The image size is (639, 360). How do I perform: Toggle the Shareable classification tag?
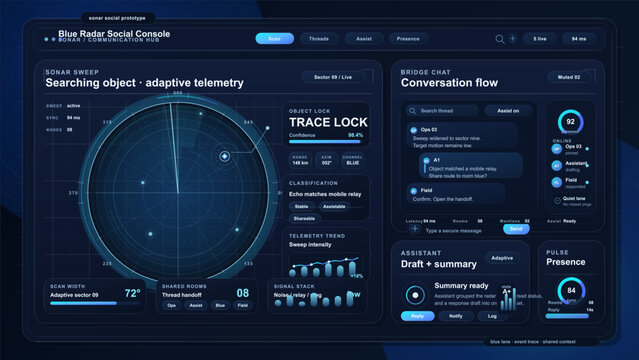click(x=304, y=219)
